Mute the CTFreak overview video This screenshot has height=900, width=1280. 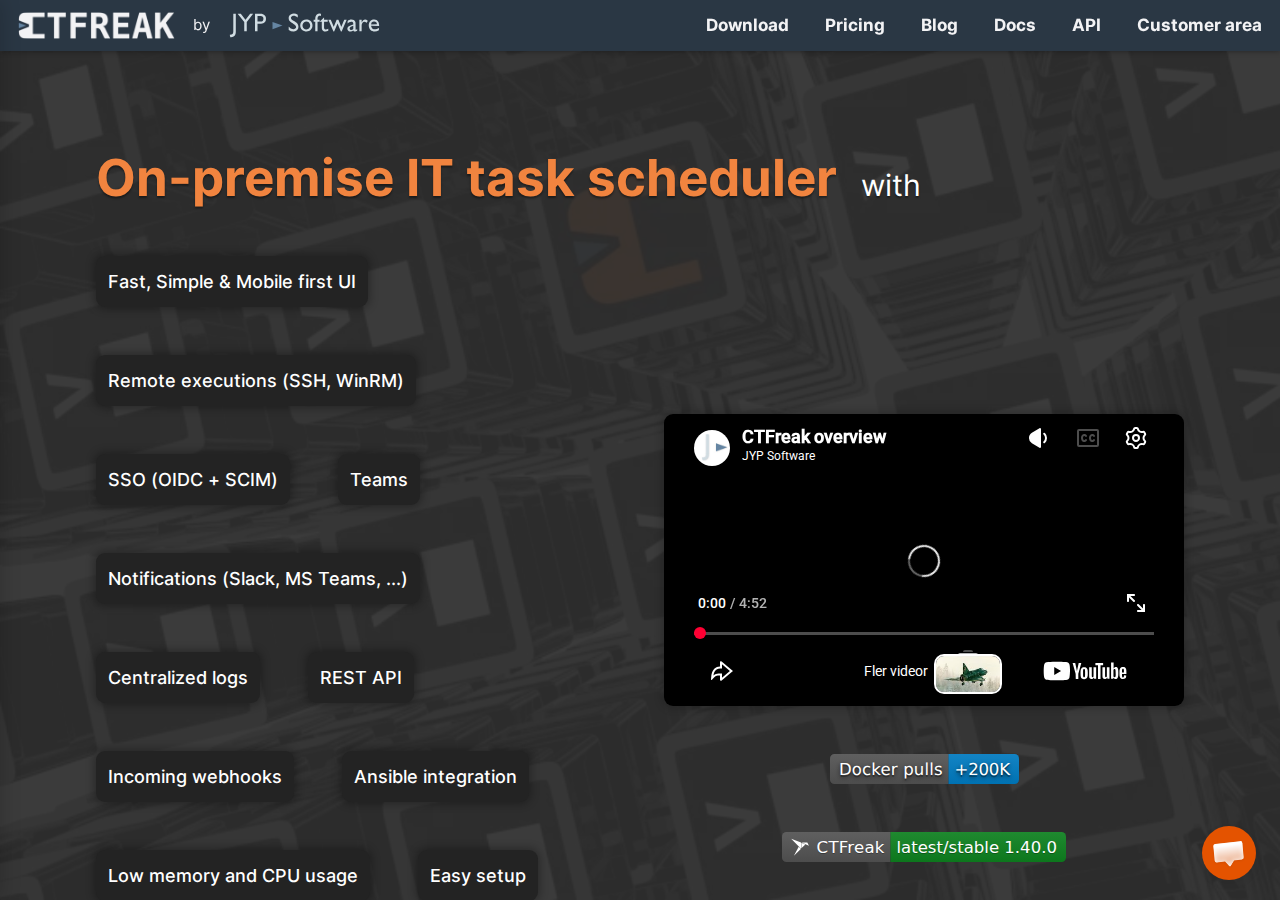1038,438
